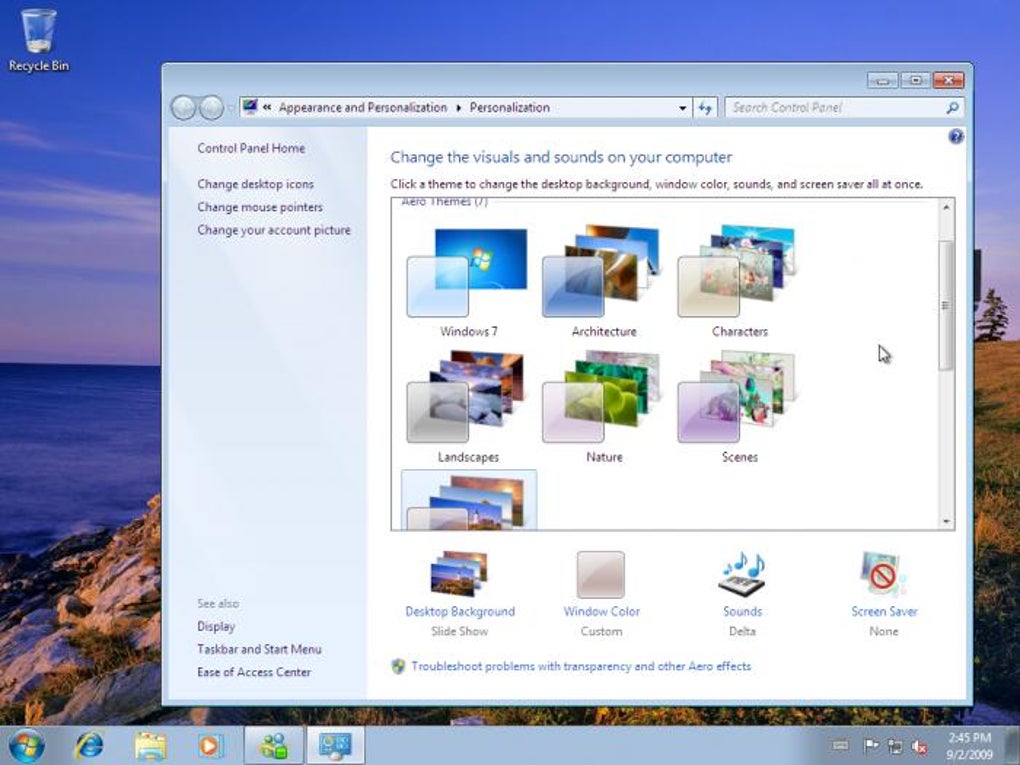The width and height of the screenshot is (1020, 765).
Task: Open the Display link under See also
Action: pyautogui.click(x=216, y=626)
